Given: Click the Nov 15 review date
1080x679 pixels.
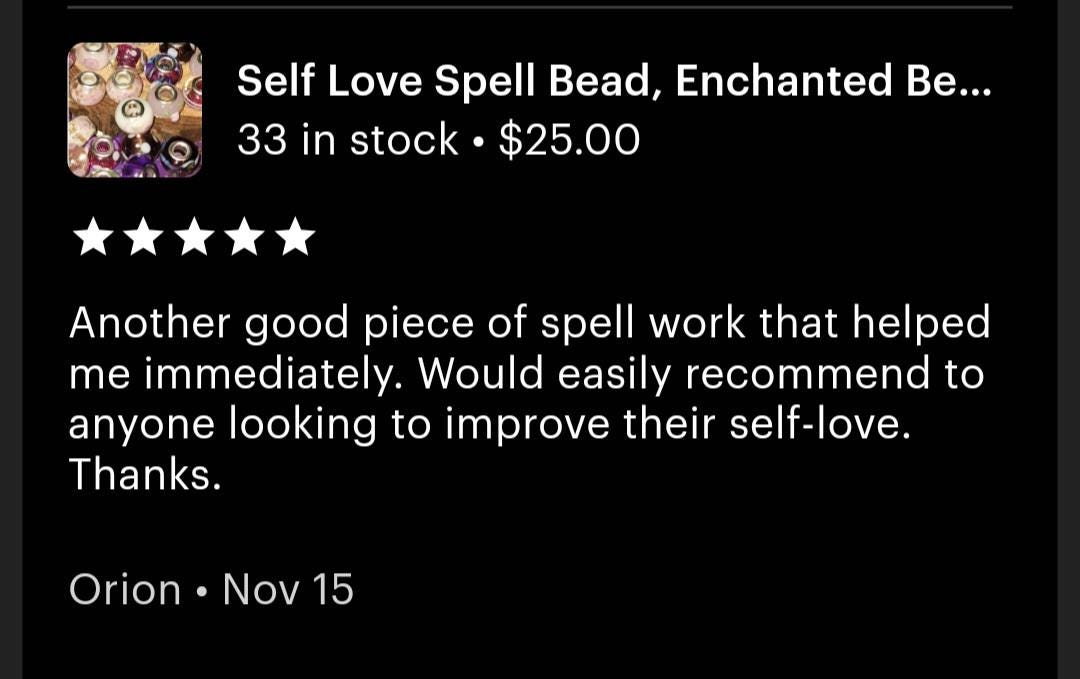Looking at the screenshot, I should pyautogui.click(x=288, y=589).
